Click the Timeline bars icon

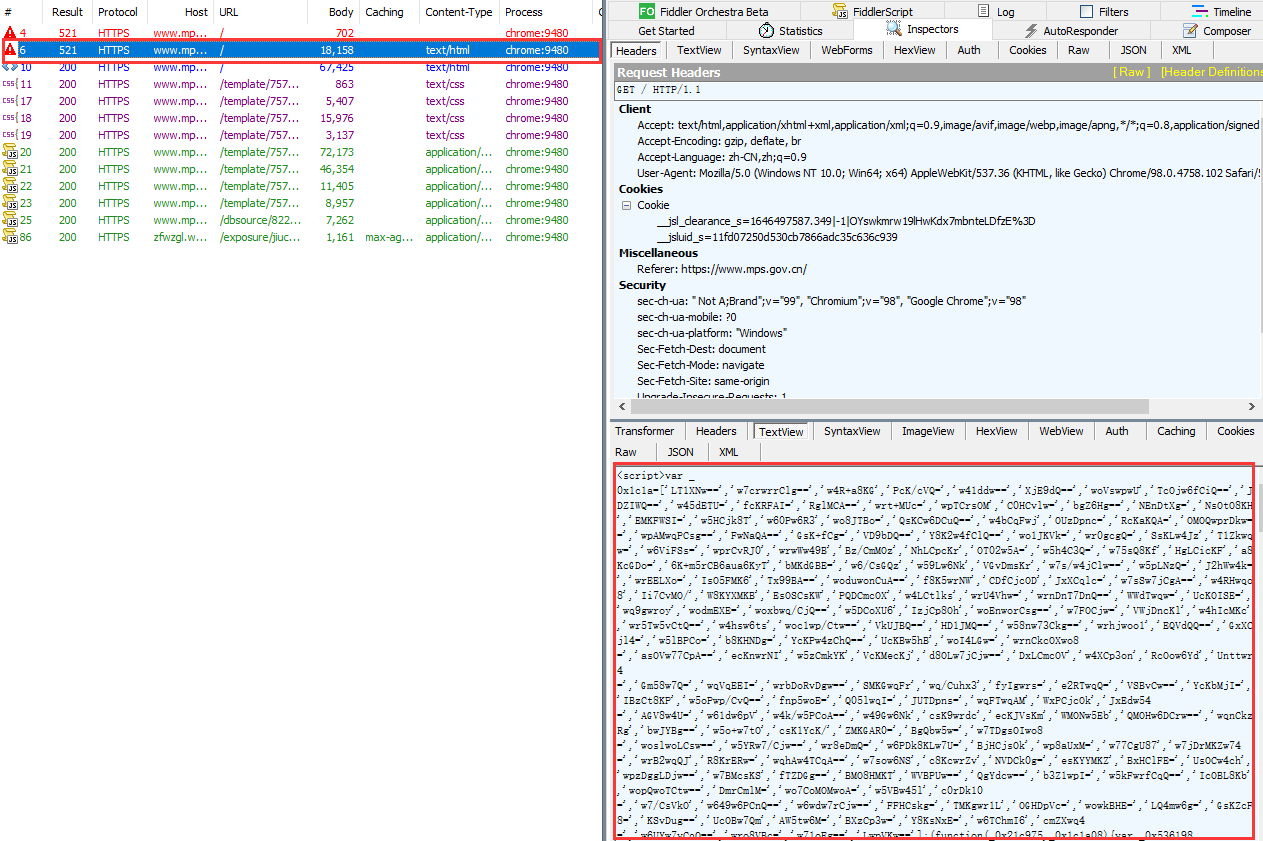[1197, 12]
